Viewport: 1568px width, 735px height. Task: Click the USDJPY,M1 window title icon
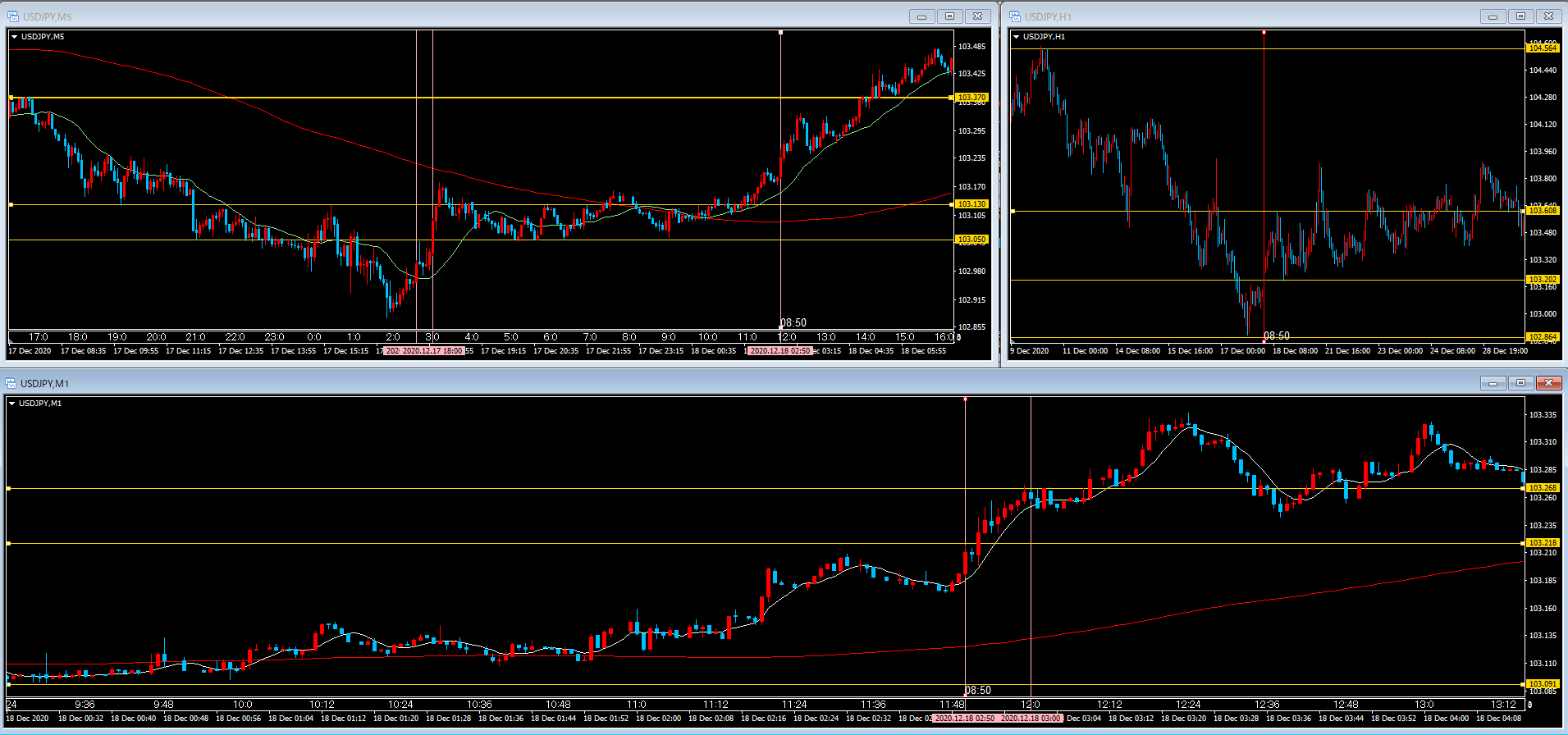point(11,383)
